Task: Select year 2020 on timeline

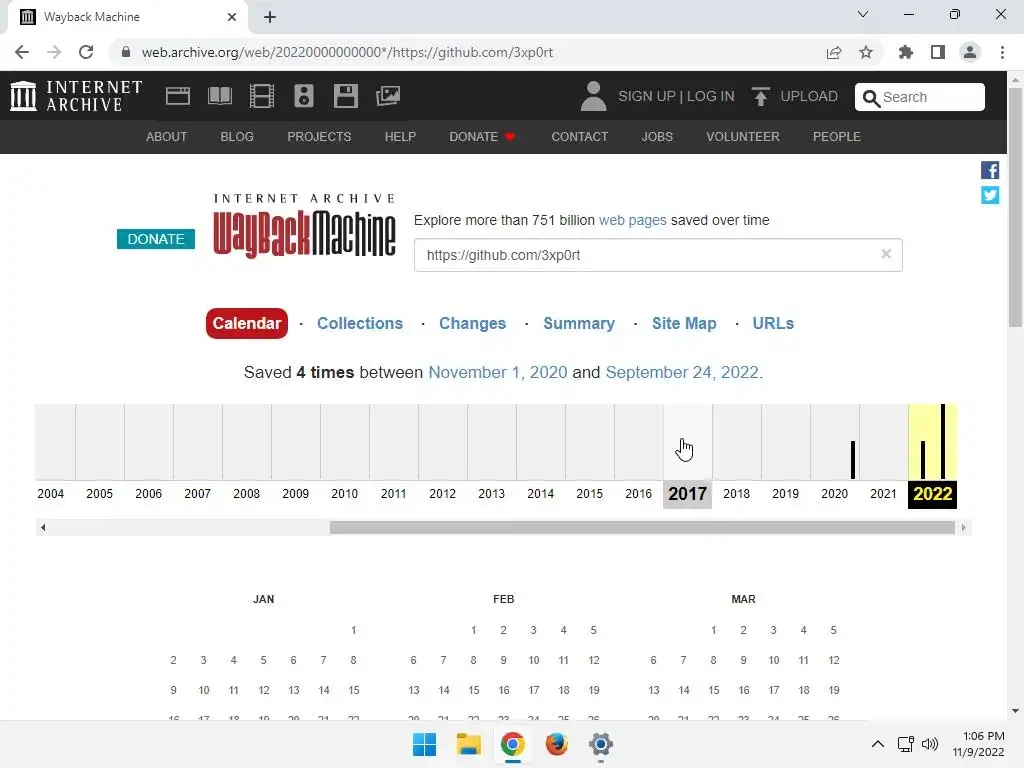Action: tap(835, 494)
